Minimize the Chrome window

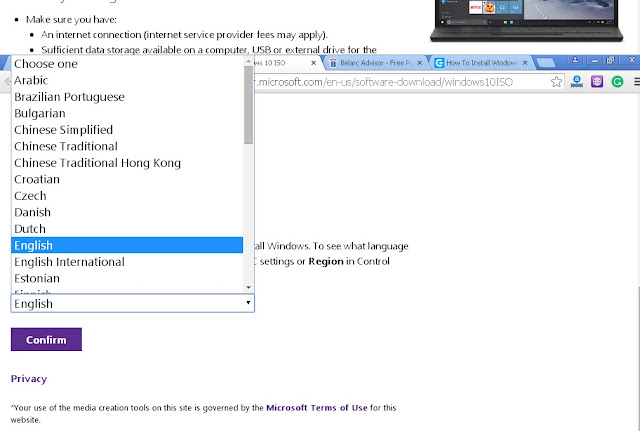coord(595,60)
